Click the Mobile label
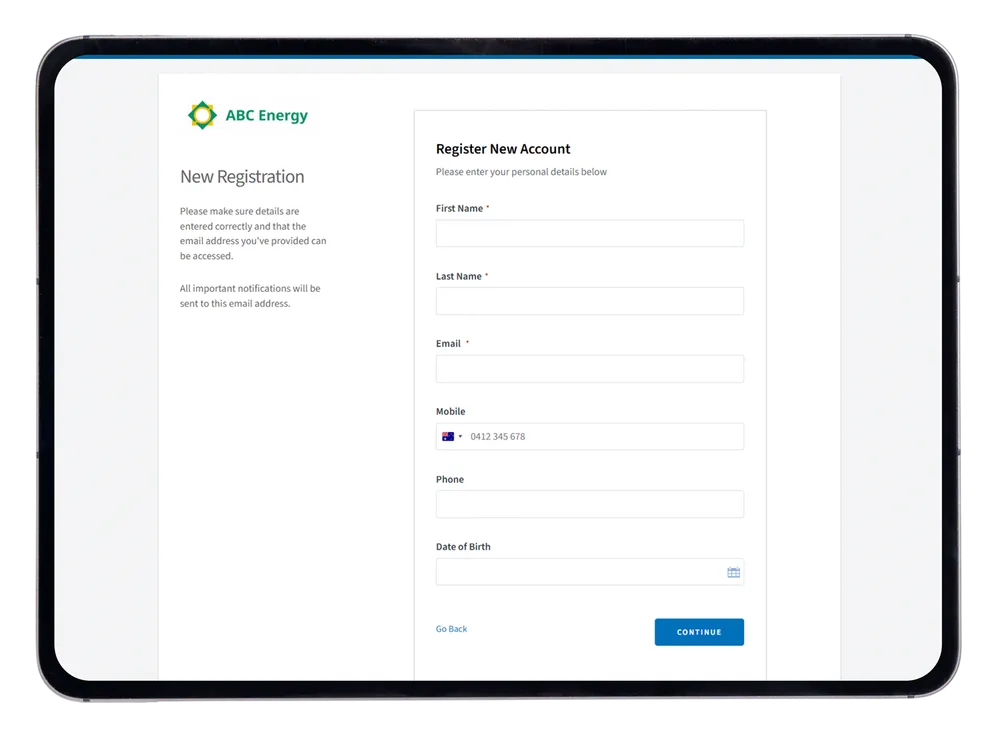Viewport: 1000px width, 739px height. click(451, 411)
